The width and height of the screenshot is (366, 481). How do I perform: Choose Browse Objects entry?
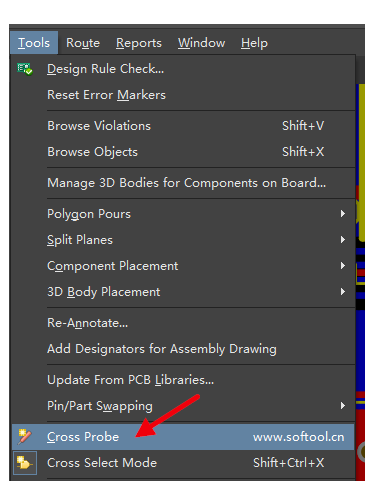pos(183,152)
